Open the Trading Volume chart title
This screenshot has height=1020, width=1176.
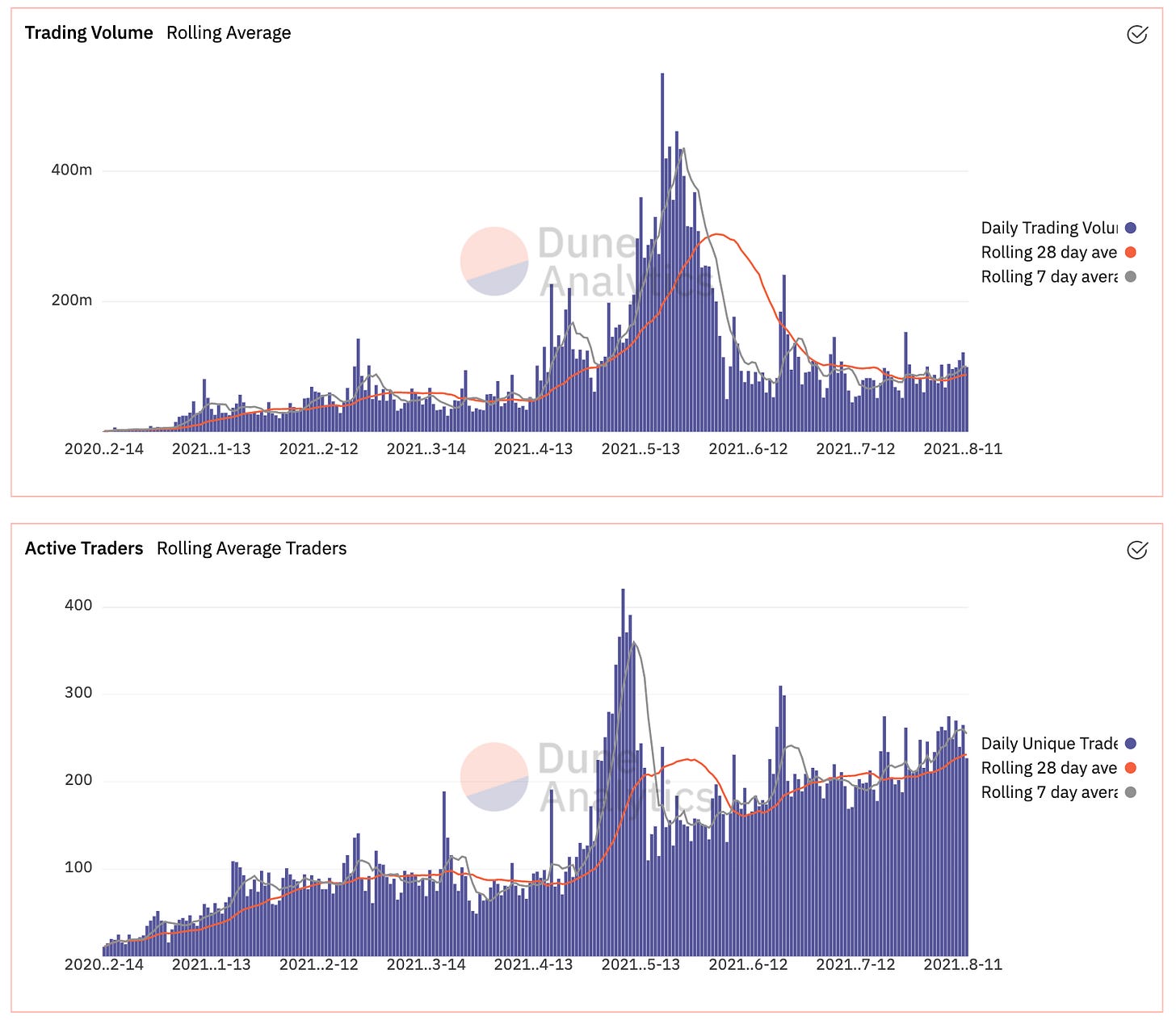pos(89,33)
